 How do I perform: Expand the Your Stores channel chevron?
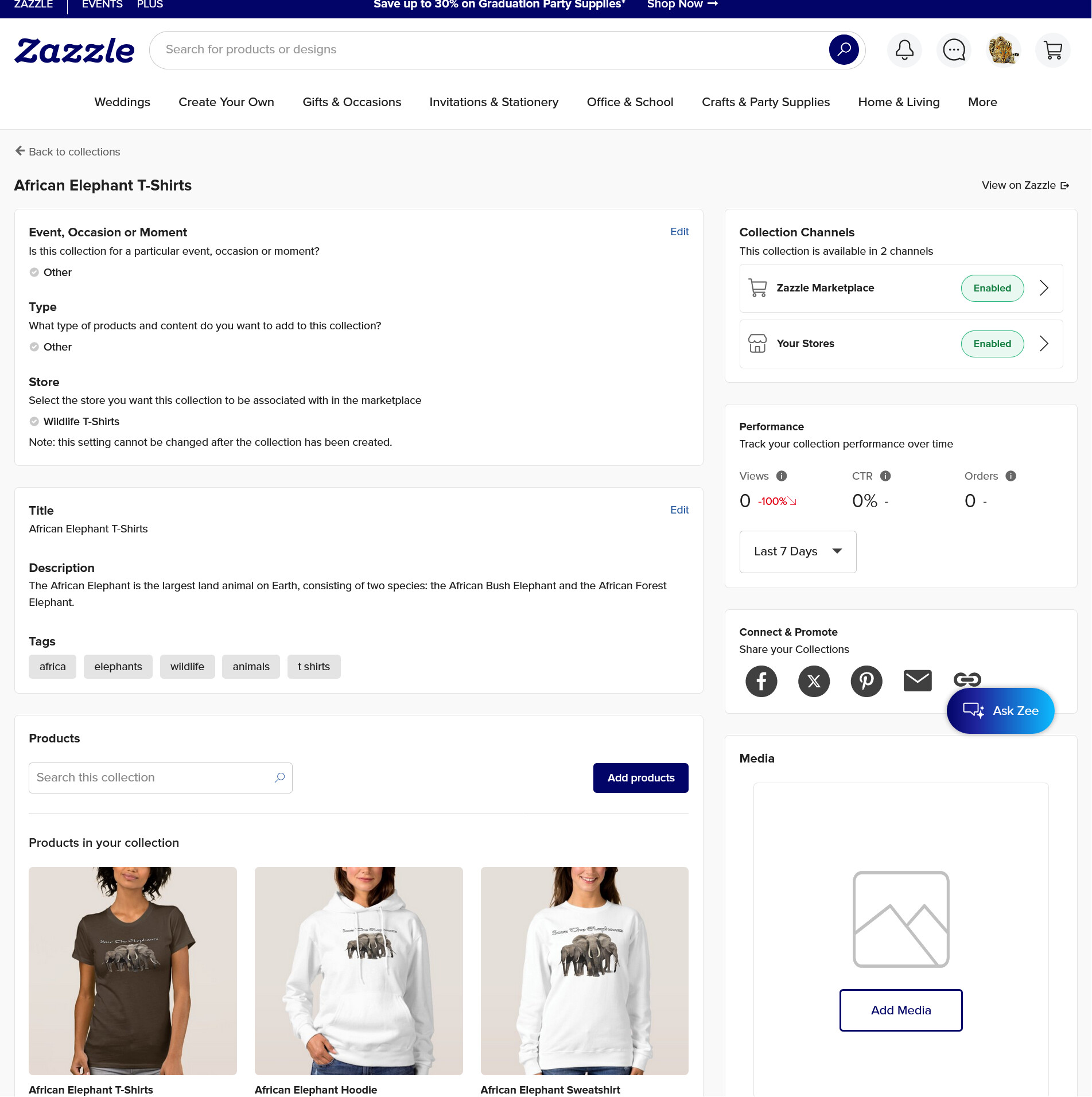[x=1044, y=344]
